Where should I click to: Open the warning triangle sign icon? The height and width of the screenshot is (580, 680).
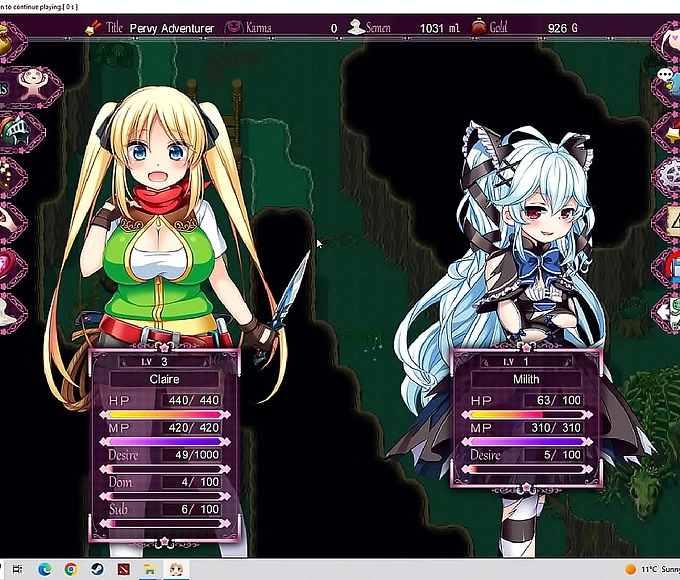pyautogui.click(x=669, y=222)
